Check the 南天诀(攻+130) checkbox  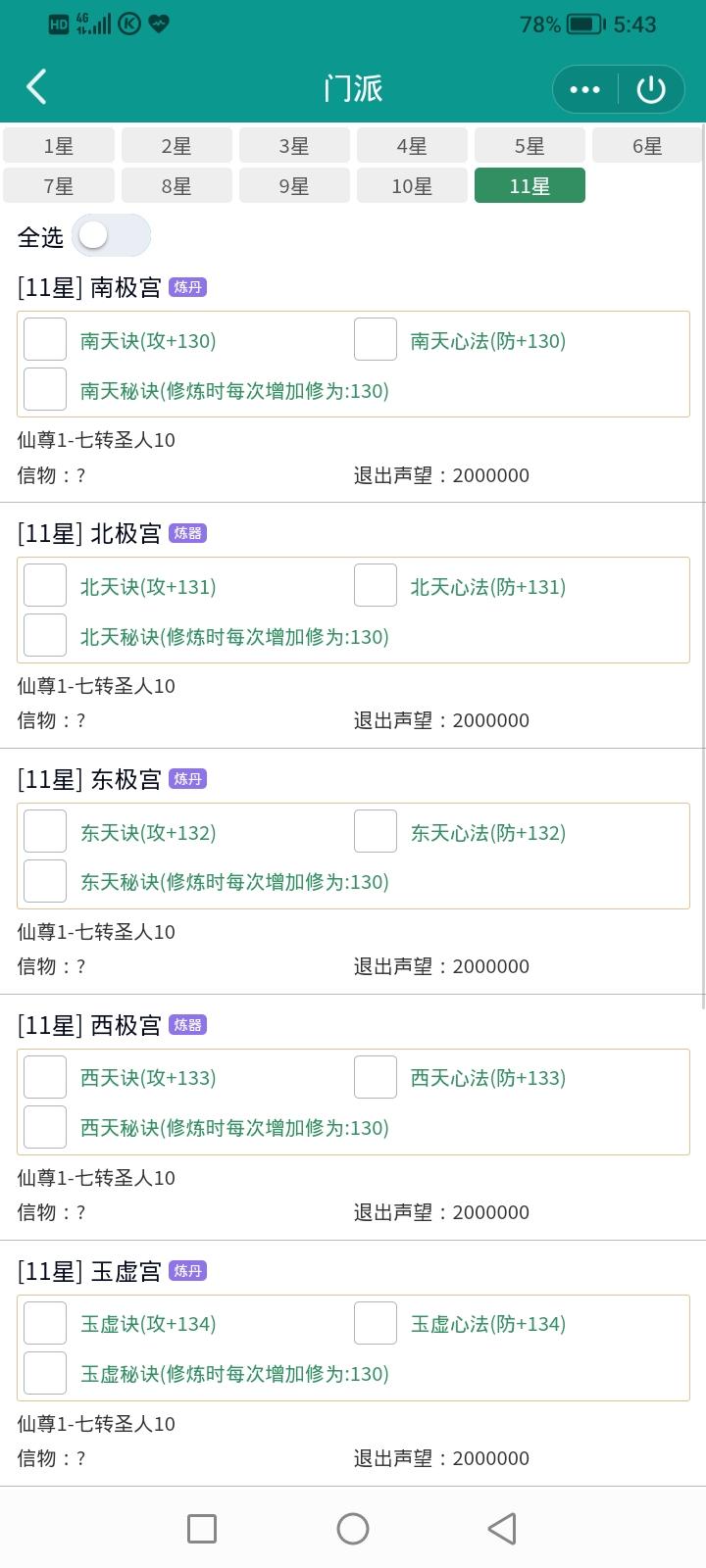pyautogui.click(x=45, y=340)
